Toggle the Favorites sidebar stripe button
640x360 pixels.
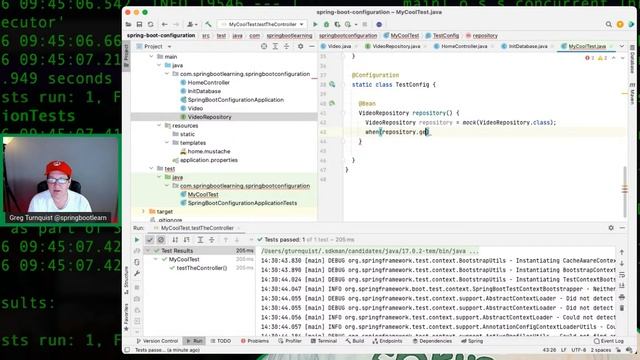126,317
